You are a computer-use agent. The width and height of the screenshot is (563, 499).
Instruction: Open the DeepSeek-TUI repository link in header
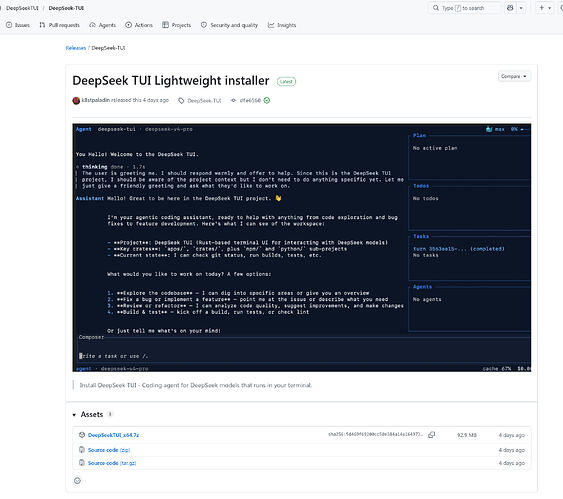[66, 8]
